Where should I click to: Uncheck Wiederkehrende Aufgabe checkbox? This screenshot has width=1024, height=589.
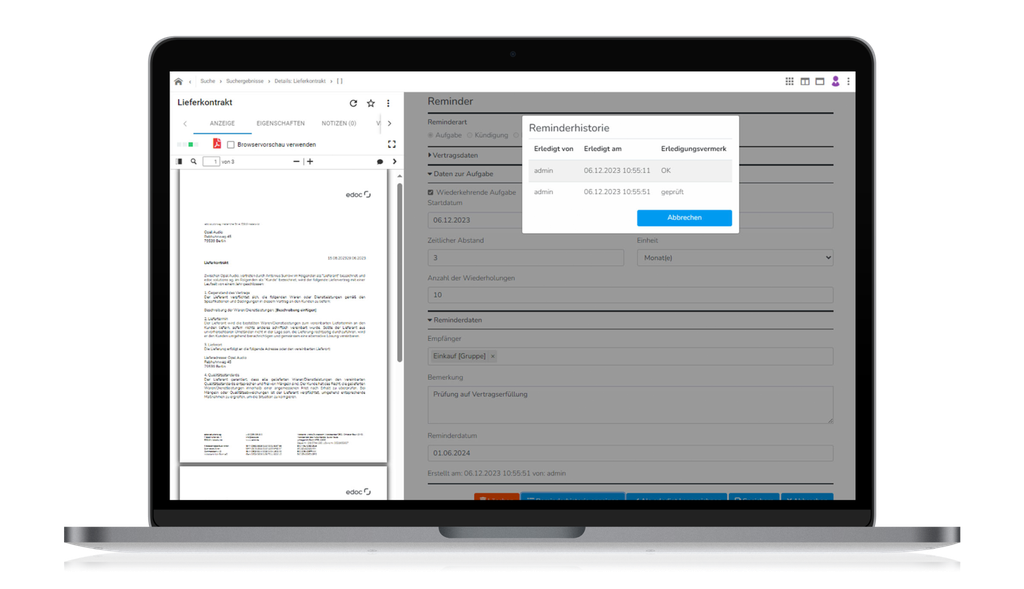(430, 193)
